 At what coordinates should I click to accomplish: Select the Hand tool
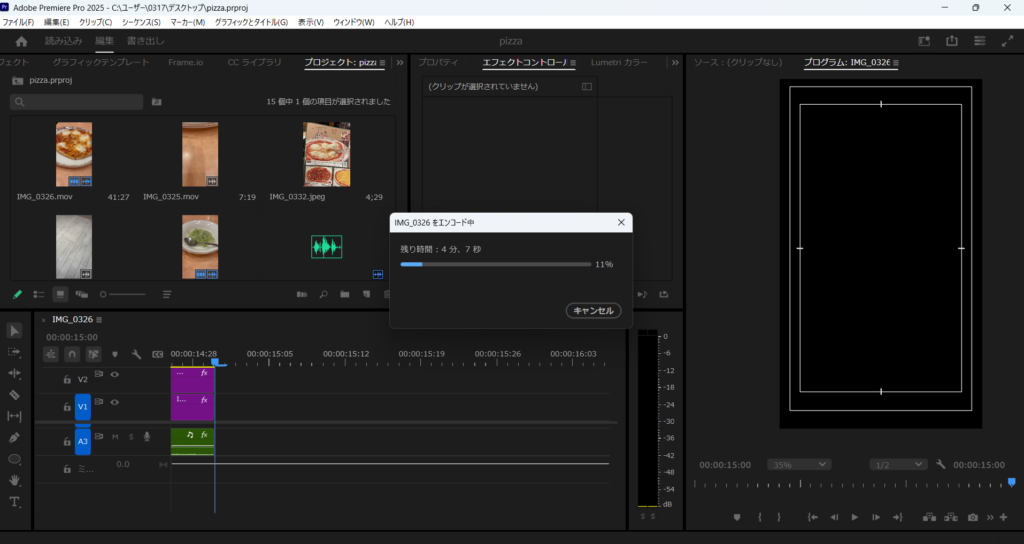pos(14,480)
